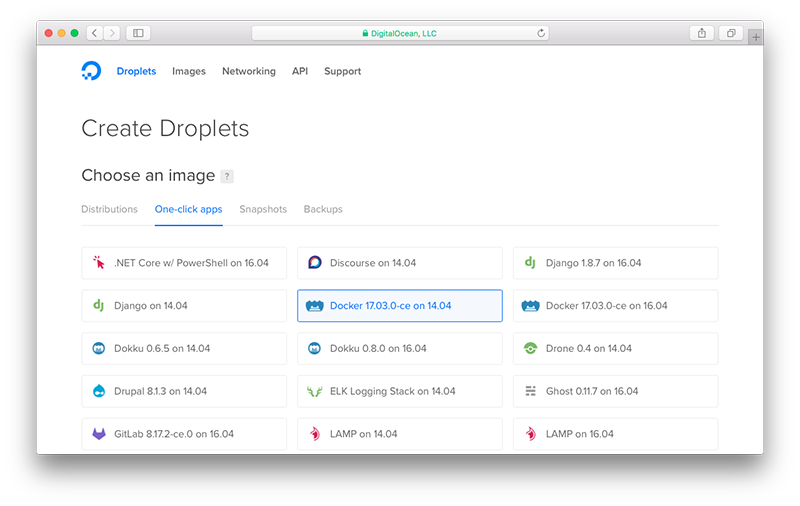This screenshot has width=800, height=506.
Task: Choose Dokku 0.6.5 on 14.04
Action: click(184, 348)
